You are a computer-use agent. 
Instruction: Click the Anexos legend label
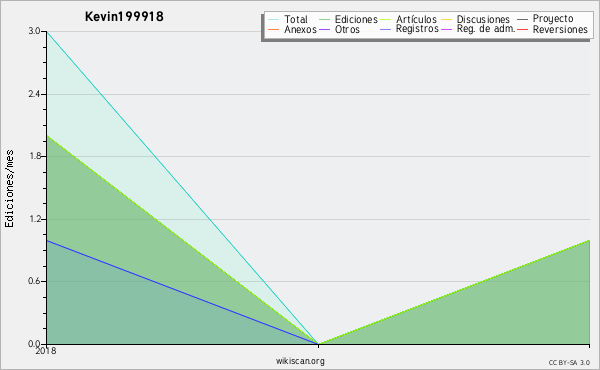click(300, 29)
